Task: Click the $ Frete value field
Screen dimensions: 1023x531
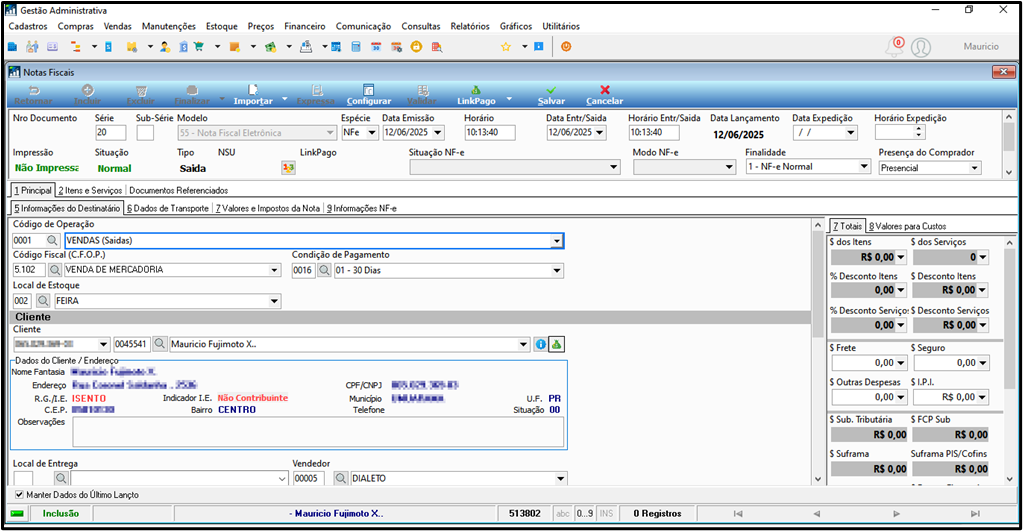Action: pos(868,363)
